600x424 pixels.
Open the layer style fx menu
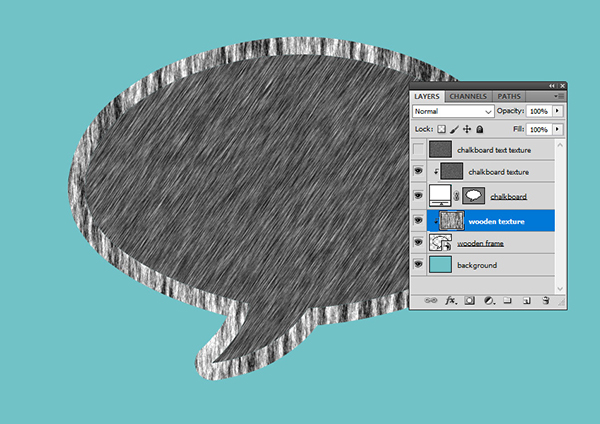pyautogui.click(x=450, y=299)
